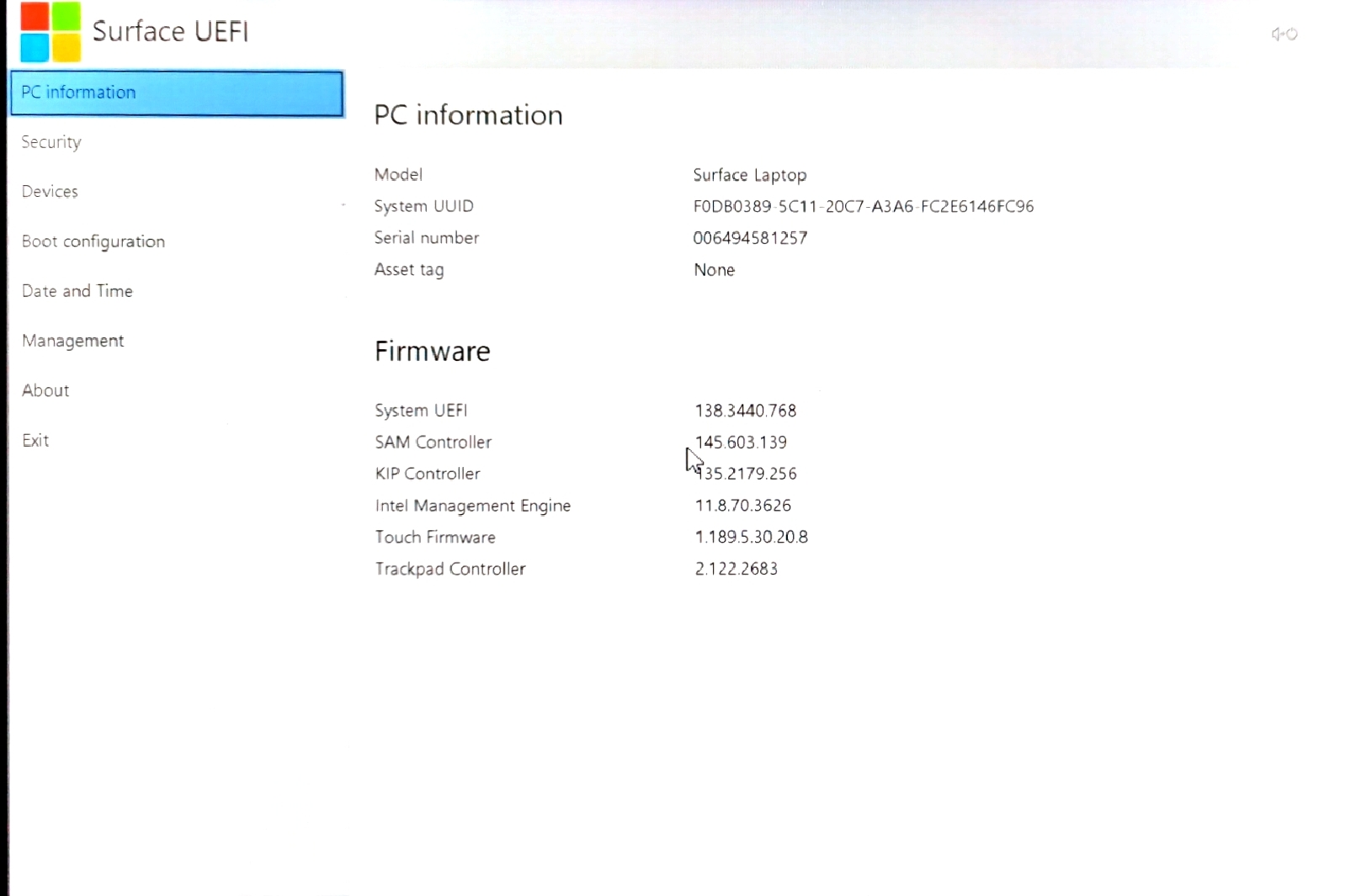Select the Exit option
Viewport: 1356px width, 896px height.
click(35, 439)
